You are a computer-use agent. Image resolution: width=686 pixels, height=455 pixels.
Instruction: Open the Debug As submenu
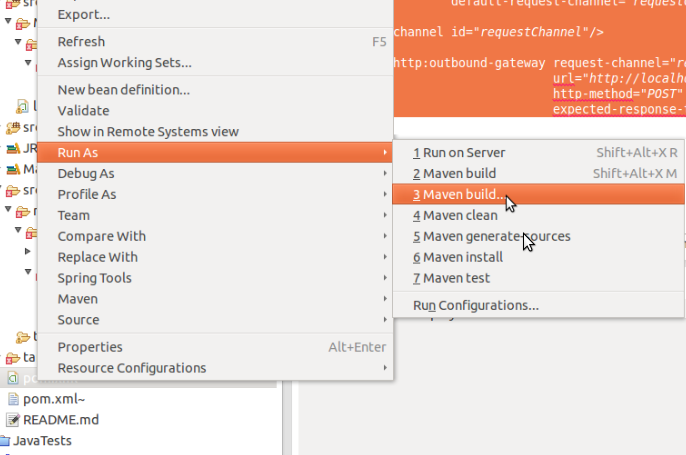click(215, 174)
